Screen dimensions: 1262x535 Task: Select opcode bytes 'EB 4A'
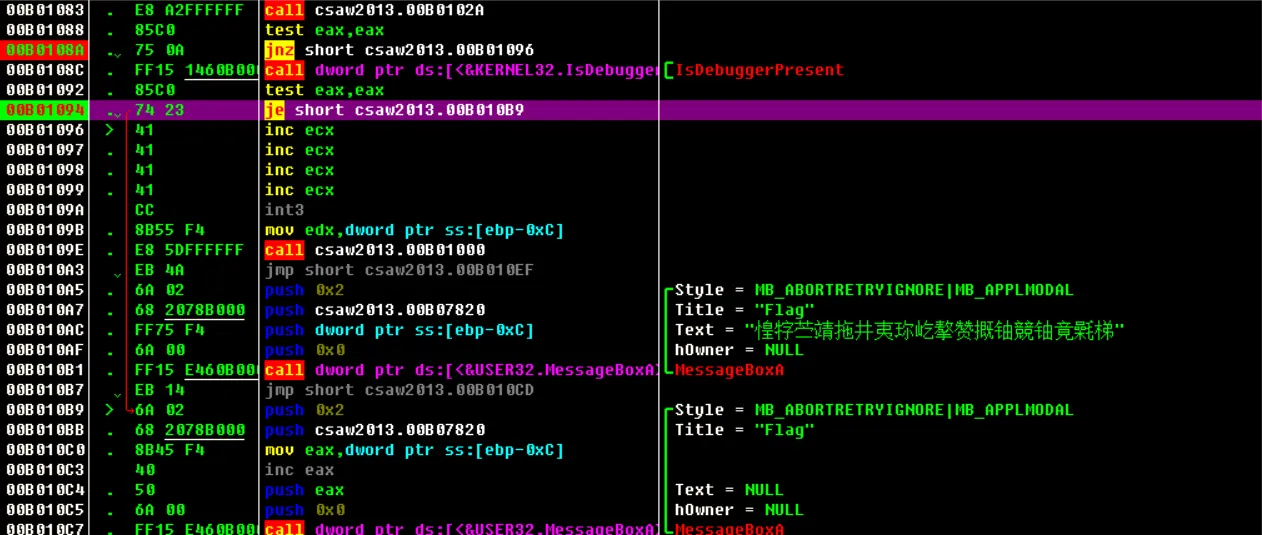[159, 270]
